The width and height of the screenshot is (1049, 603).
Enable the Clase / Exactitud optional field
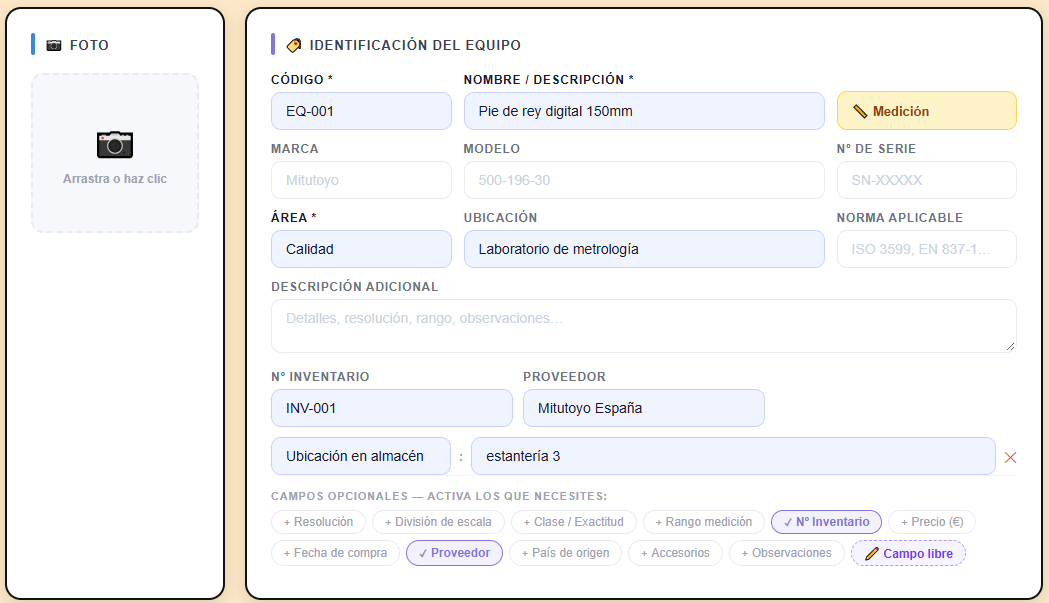(573, 522)
